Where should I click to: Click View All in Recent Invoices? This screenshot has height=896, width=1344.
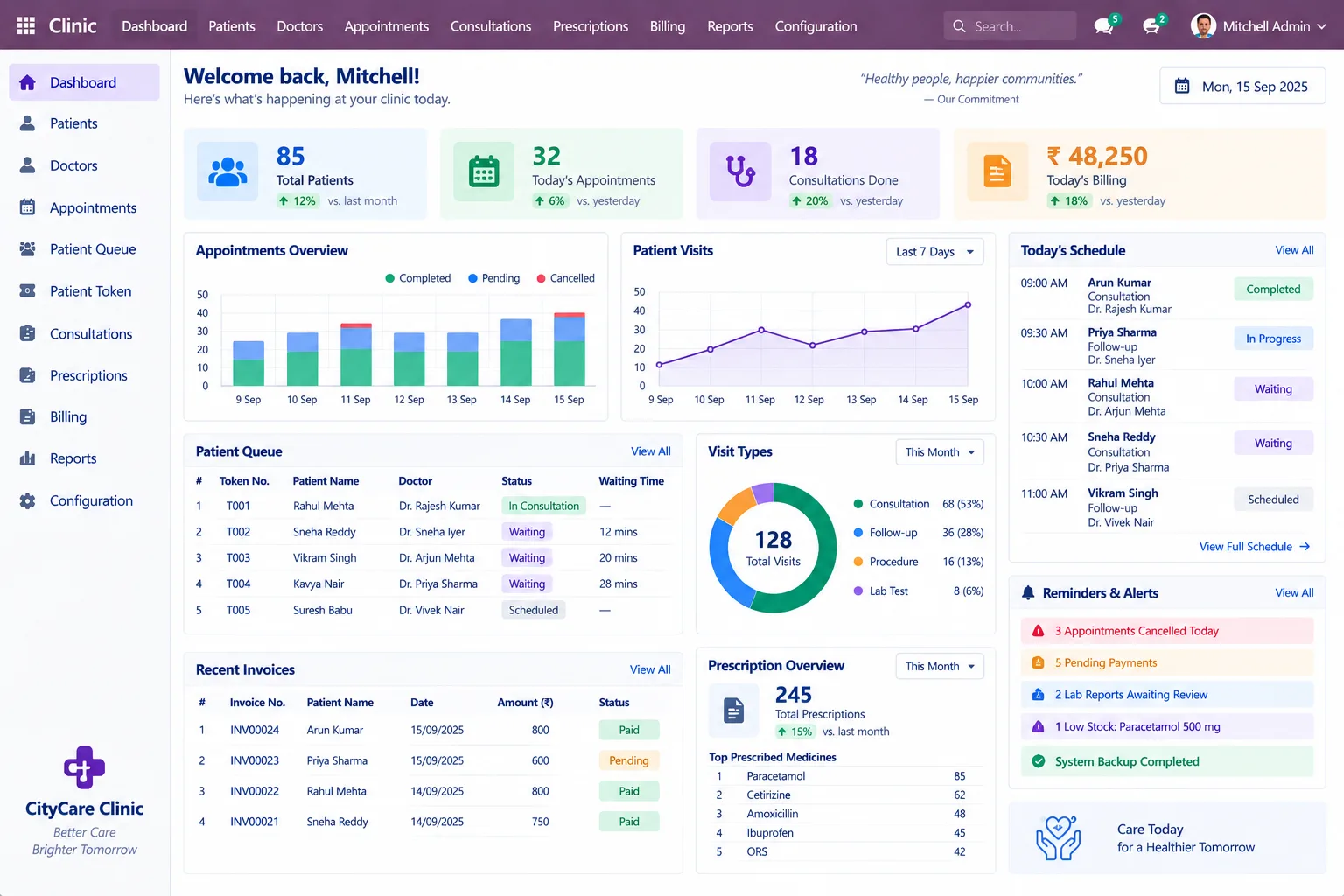[650, 669]
